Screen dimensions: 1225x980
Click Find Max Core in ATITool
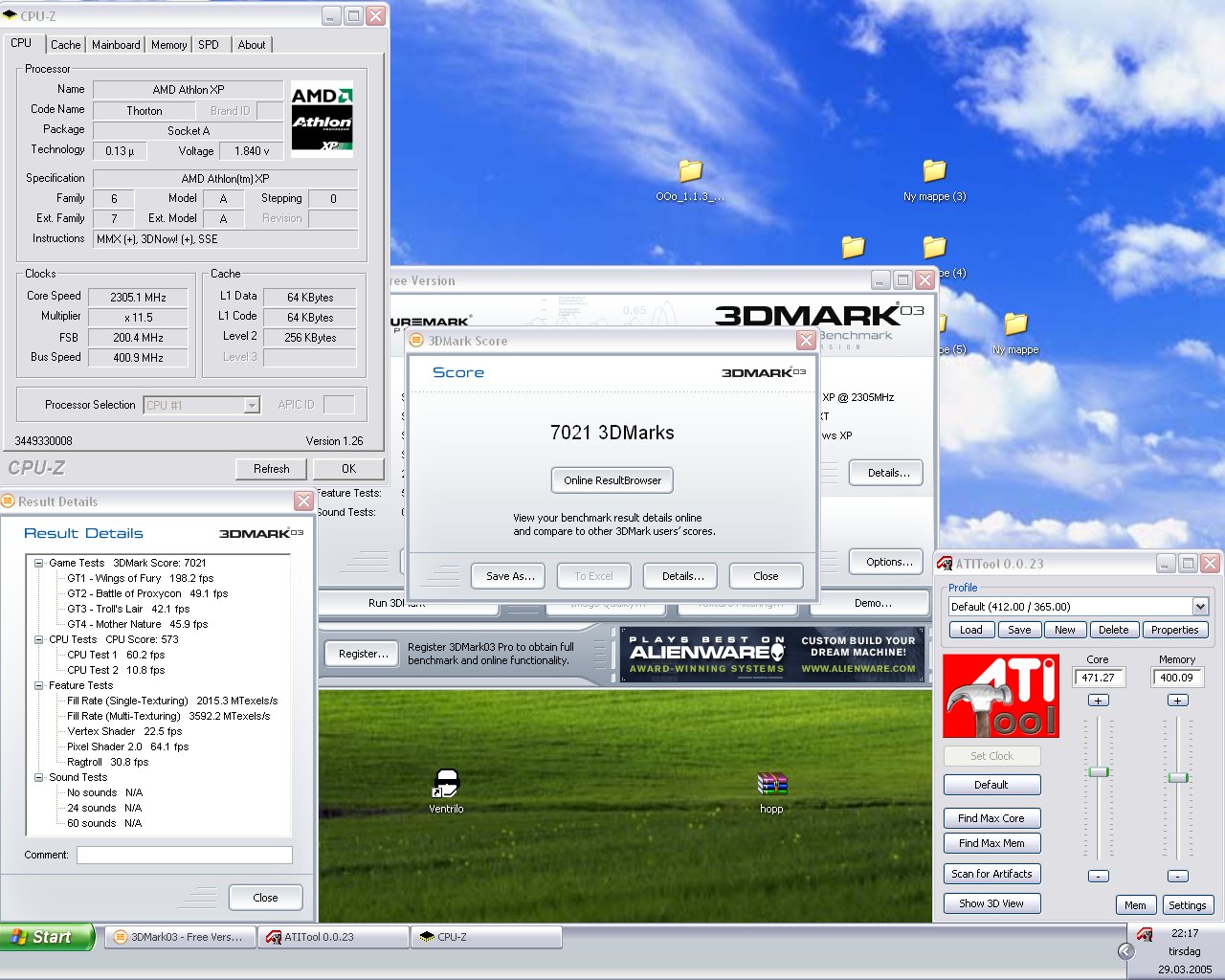(x=991, y=818)
